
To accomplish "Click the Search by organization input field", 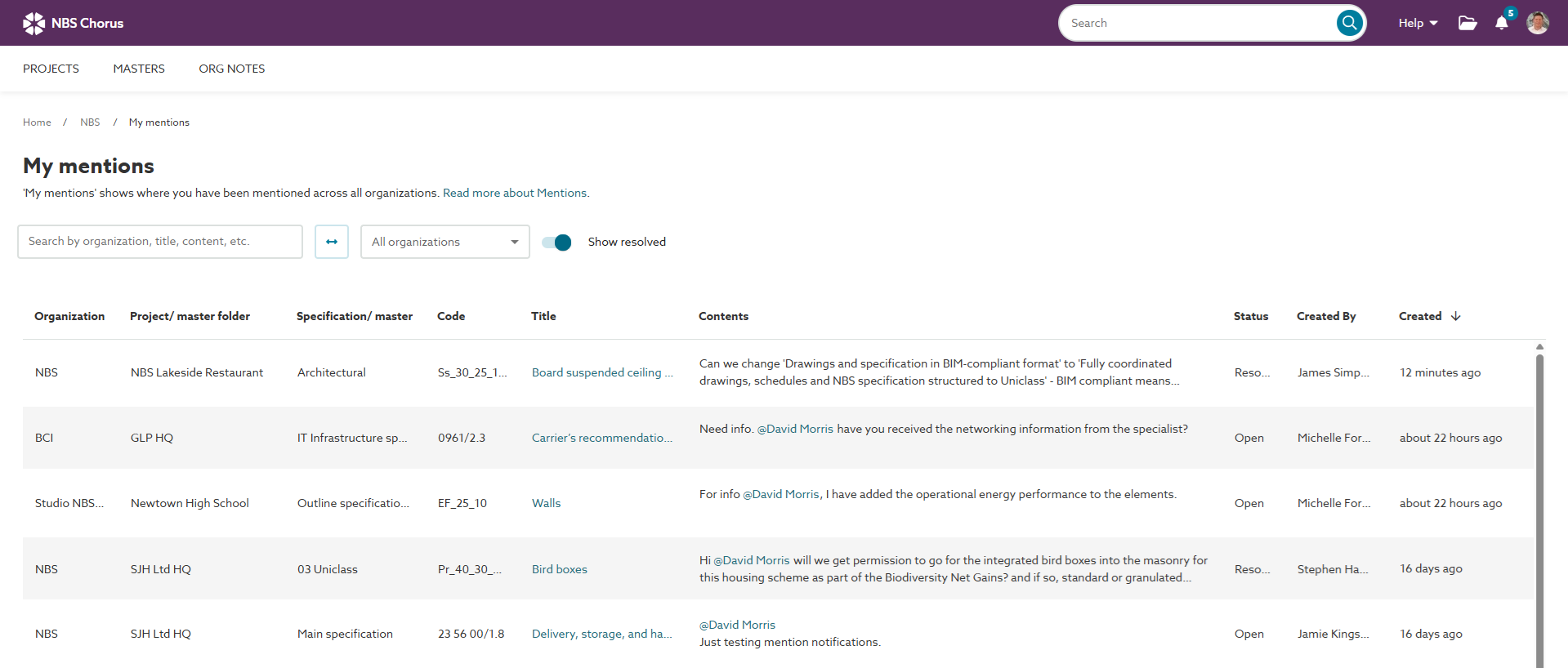I will click(x=160, y=242).
